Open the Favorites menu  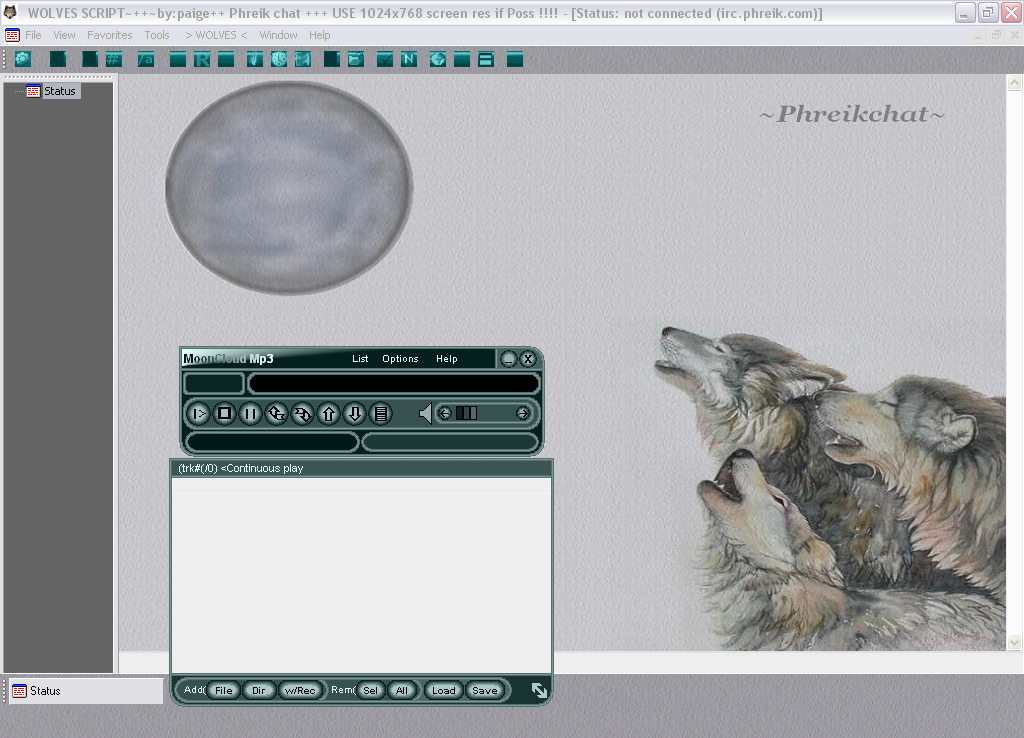(110, 35)
